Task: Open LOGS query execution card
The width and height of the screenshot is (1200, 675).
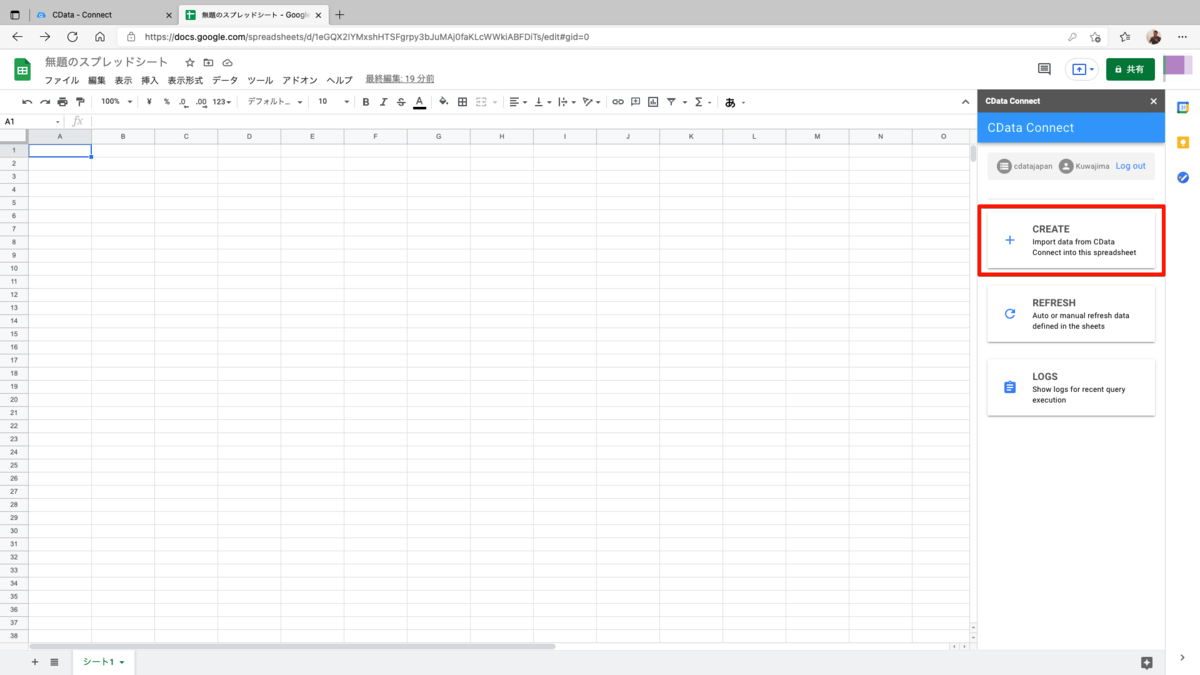Action: point(1071,388)
